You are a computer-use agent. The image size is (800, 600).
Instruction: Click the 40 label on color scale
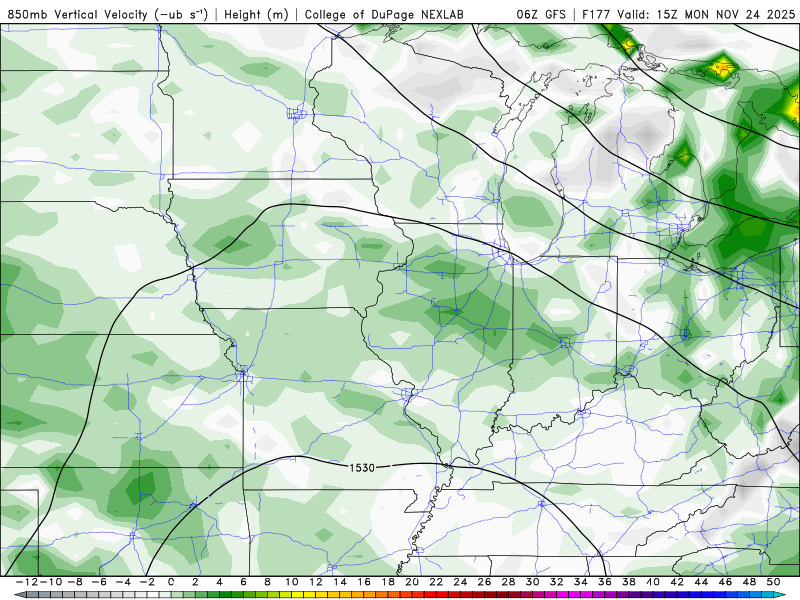coord(653,582)
